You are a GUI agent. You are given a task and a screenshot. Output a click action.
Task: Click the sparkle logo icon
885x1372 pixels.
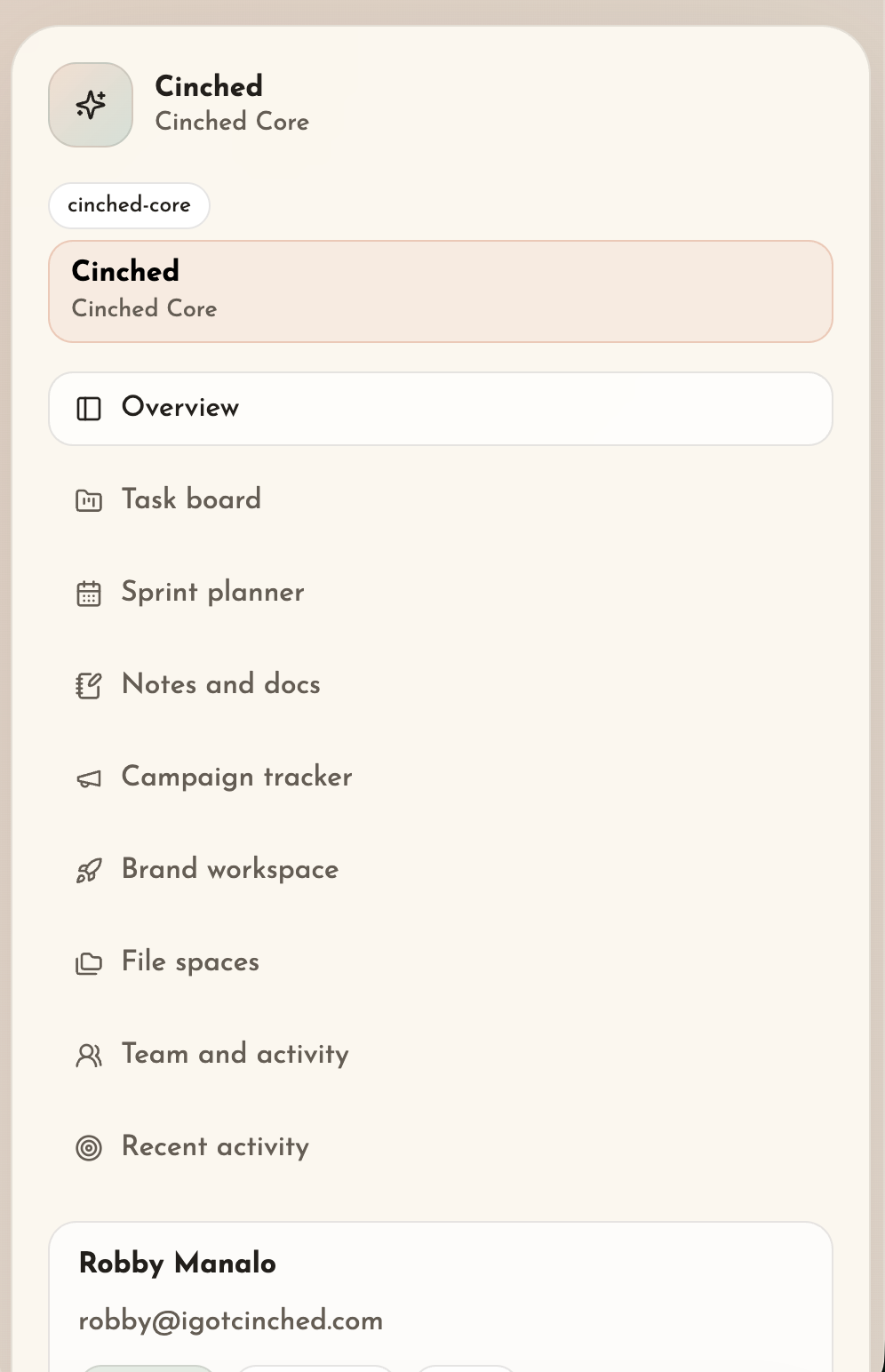(91, 105)
